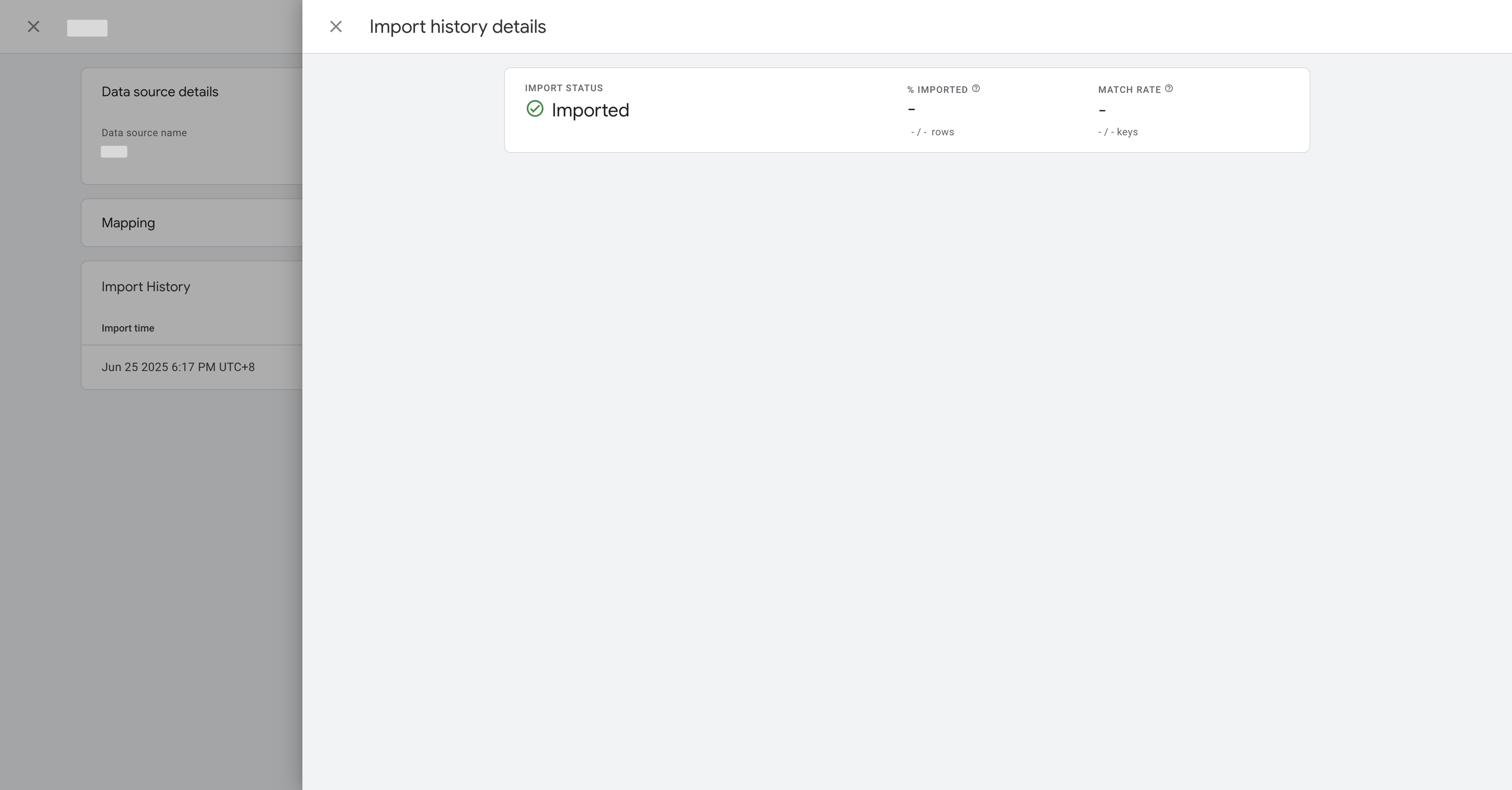This screenshot has width=1512, height=790.
Task: Click the matched keys count text
Action: click(1118, 132)
